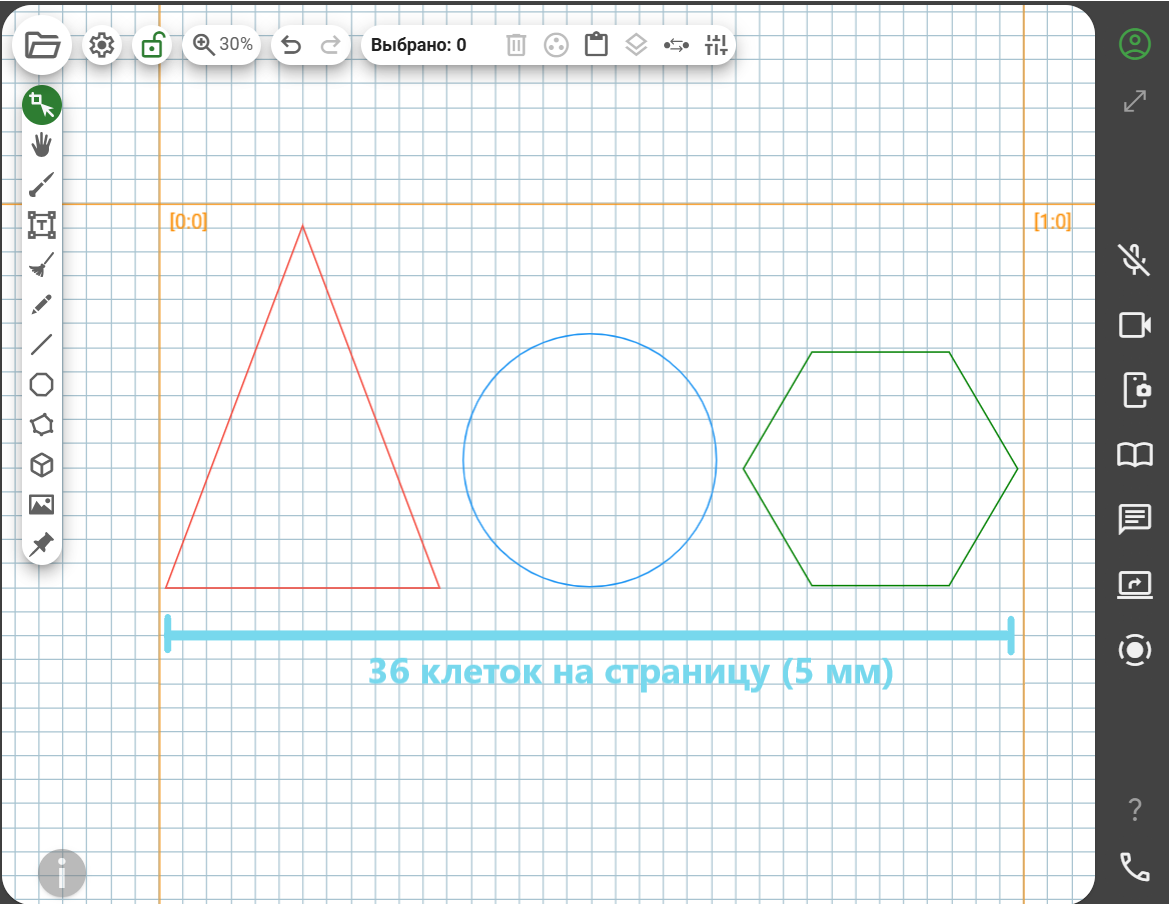
Task: Pick the 3D cube tool
Action: pos(42,465)
